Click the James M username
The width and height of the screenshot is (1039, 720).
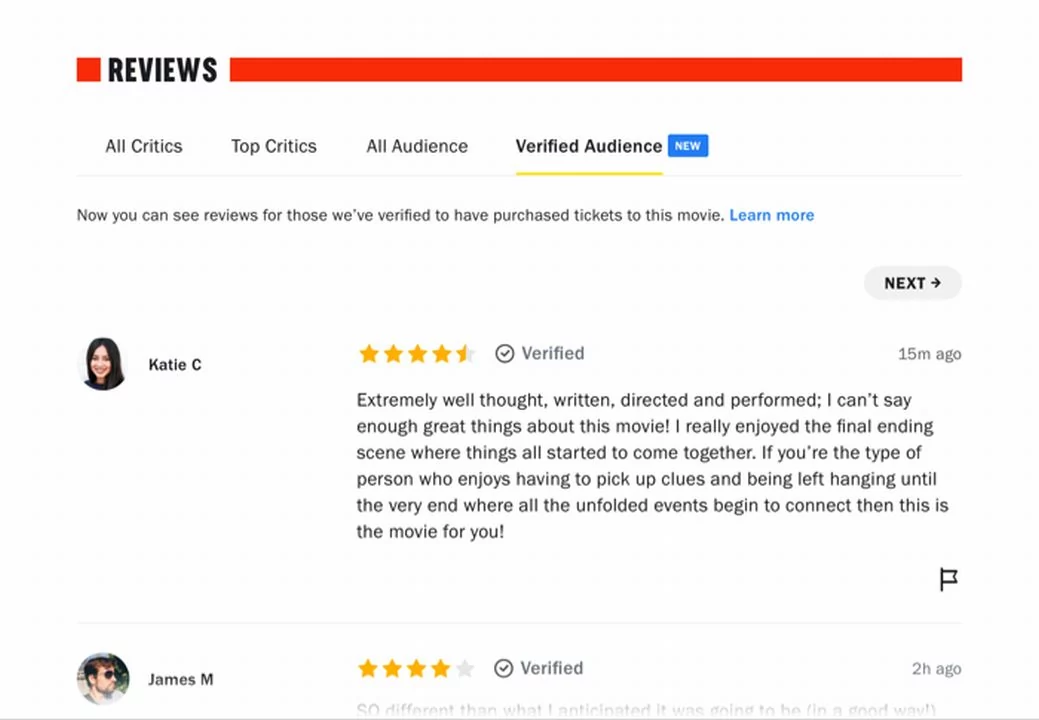[180, 680]
